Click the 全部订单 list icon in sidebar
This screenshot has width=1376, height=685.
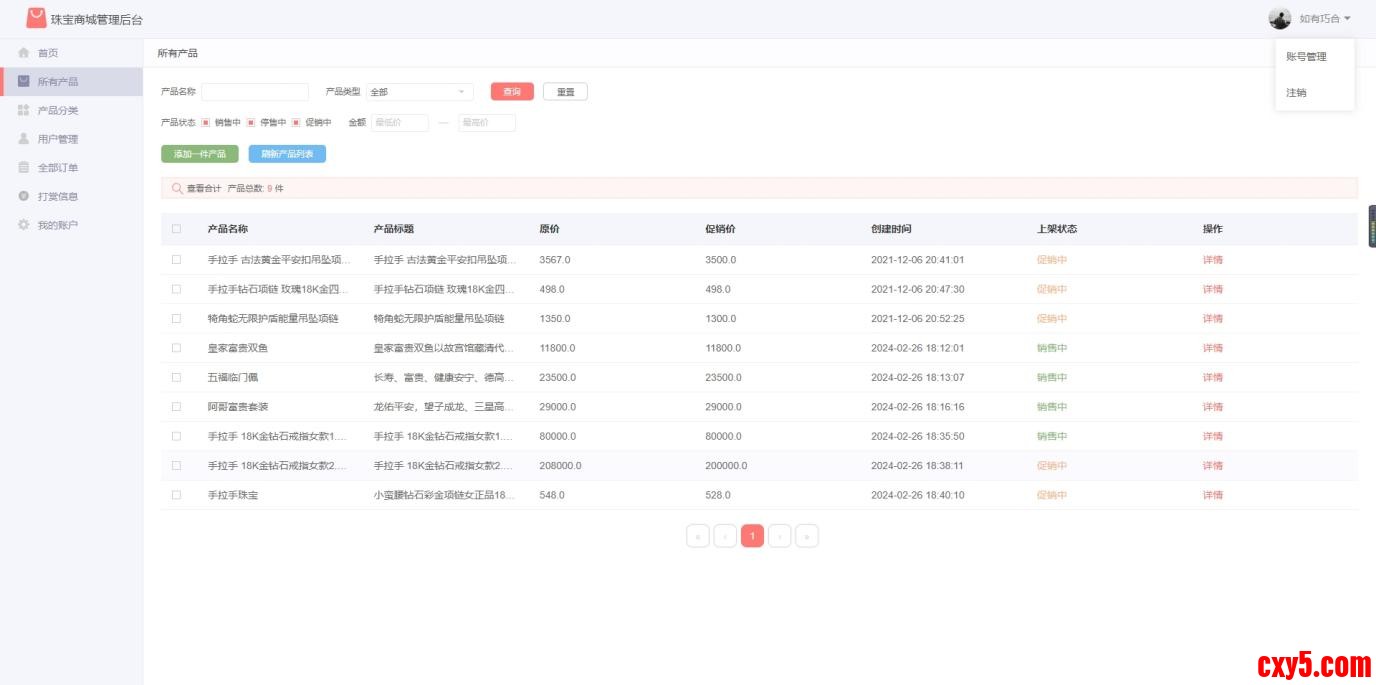[x=24, y=168]
